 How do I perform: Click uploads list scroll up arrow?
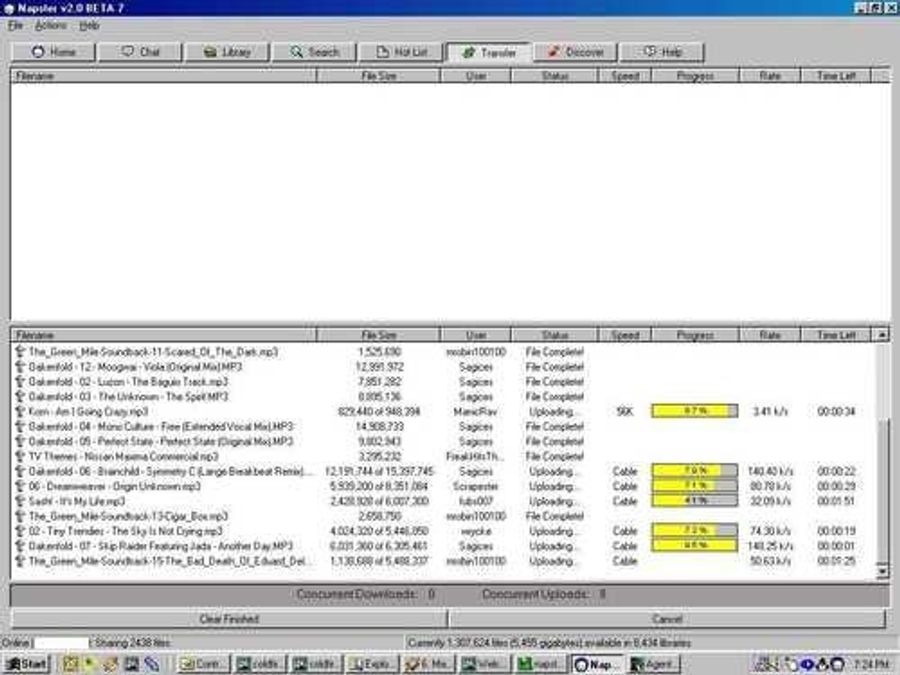pyautogui.click(x=882, y=335)
